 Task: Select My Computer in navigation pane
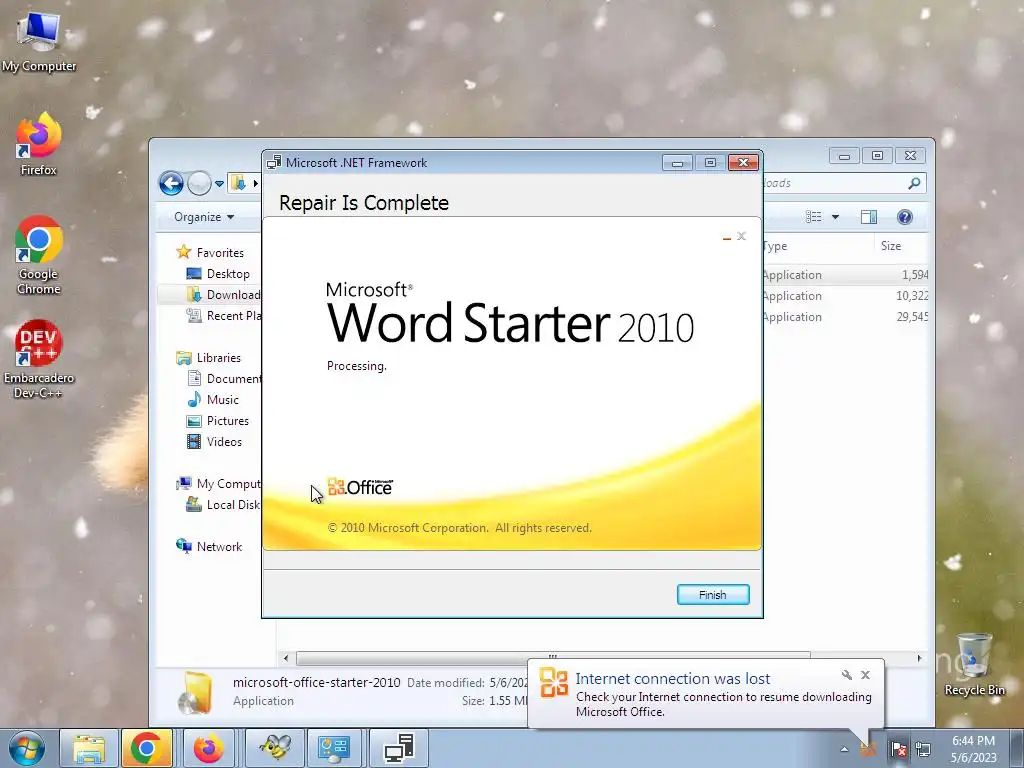coord(219,484)
